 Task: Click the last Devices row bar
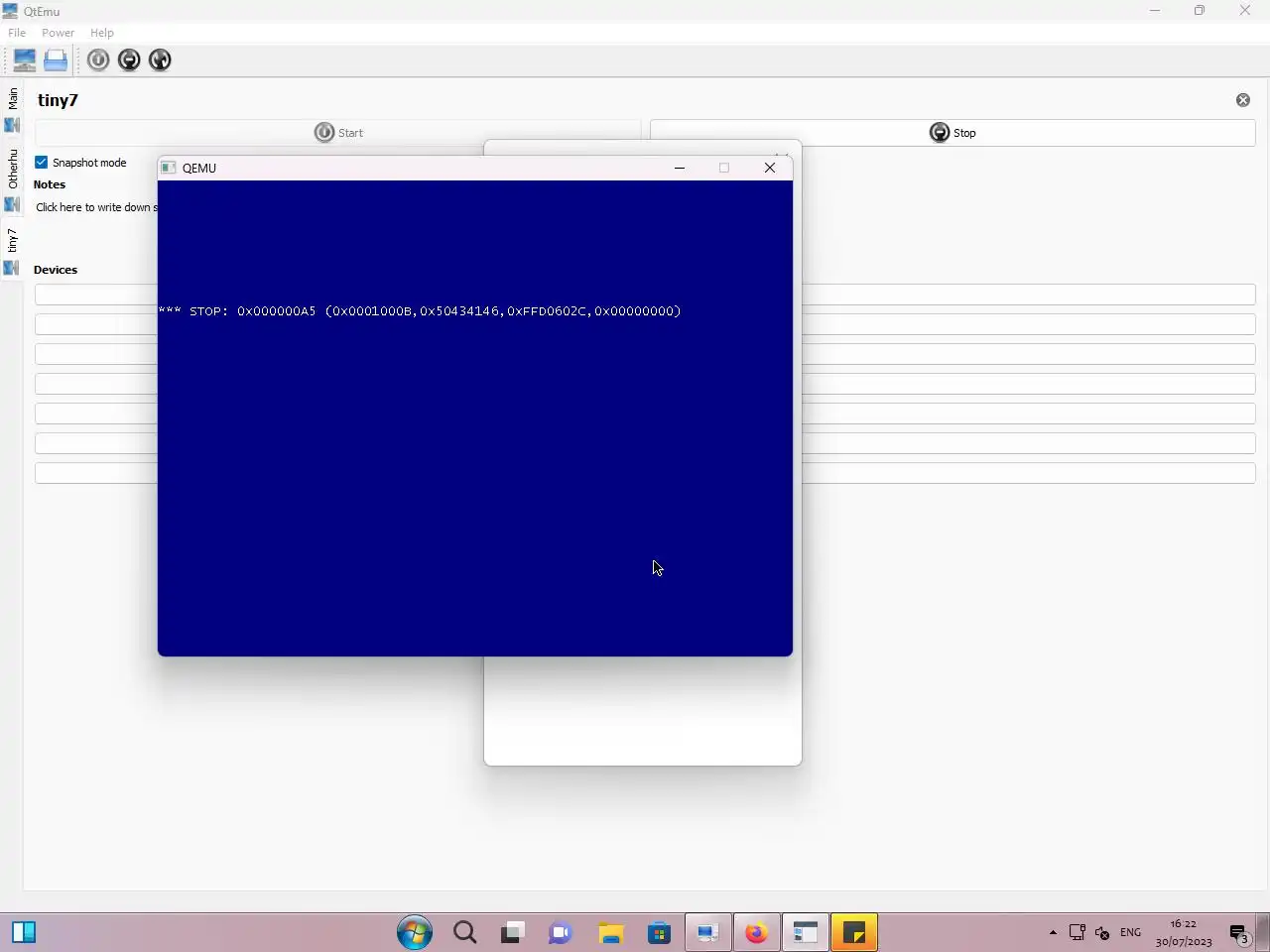coord(645,473)
